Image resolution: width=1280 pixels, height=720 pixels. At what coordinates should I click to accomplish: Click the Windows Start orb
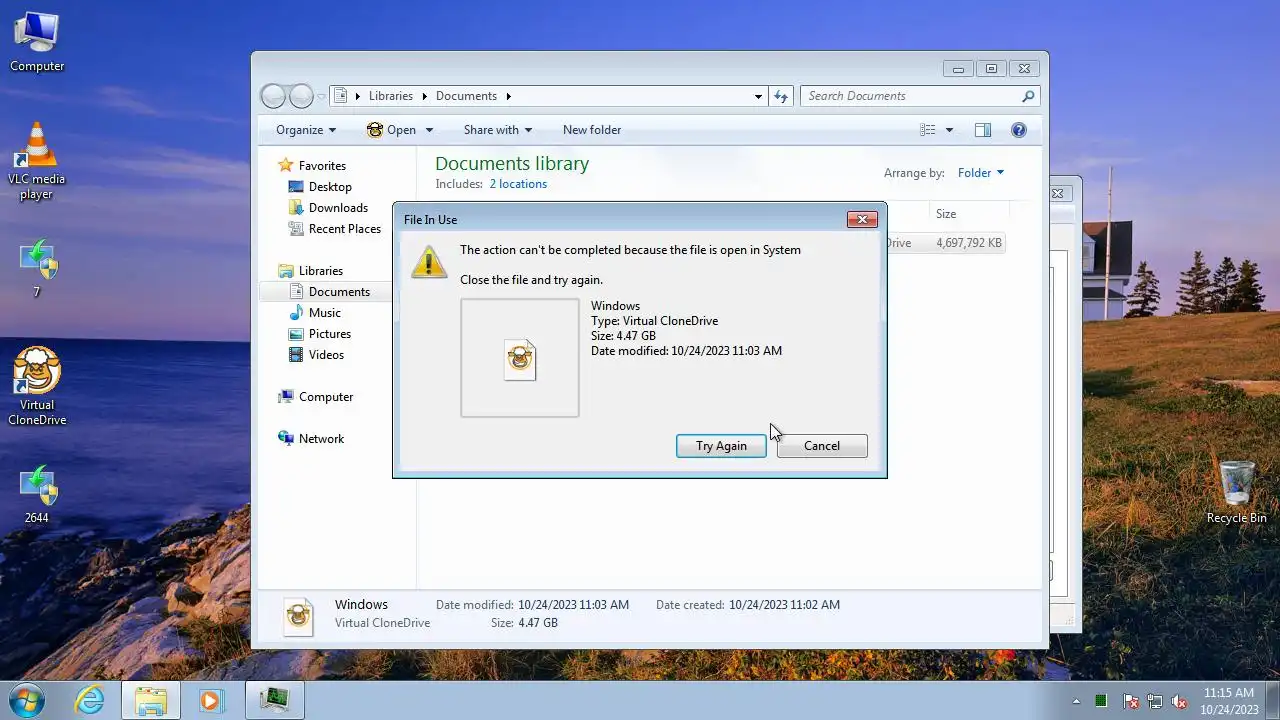click(x=25, y=699)
